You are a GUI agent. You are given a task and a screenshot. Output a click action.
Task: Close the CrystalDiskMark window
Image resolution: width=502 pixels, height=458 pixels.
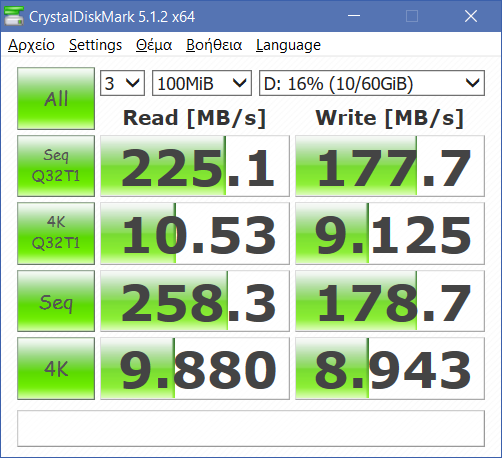tap(471, 16)
